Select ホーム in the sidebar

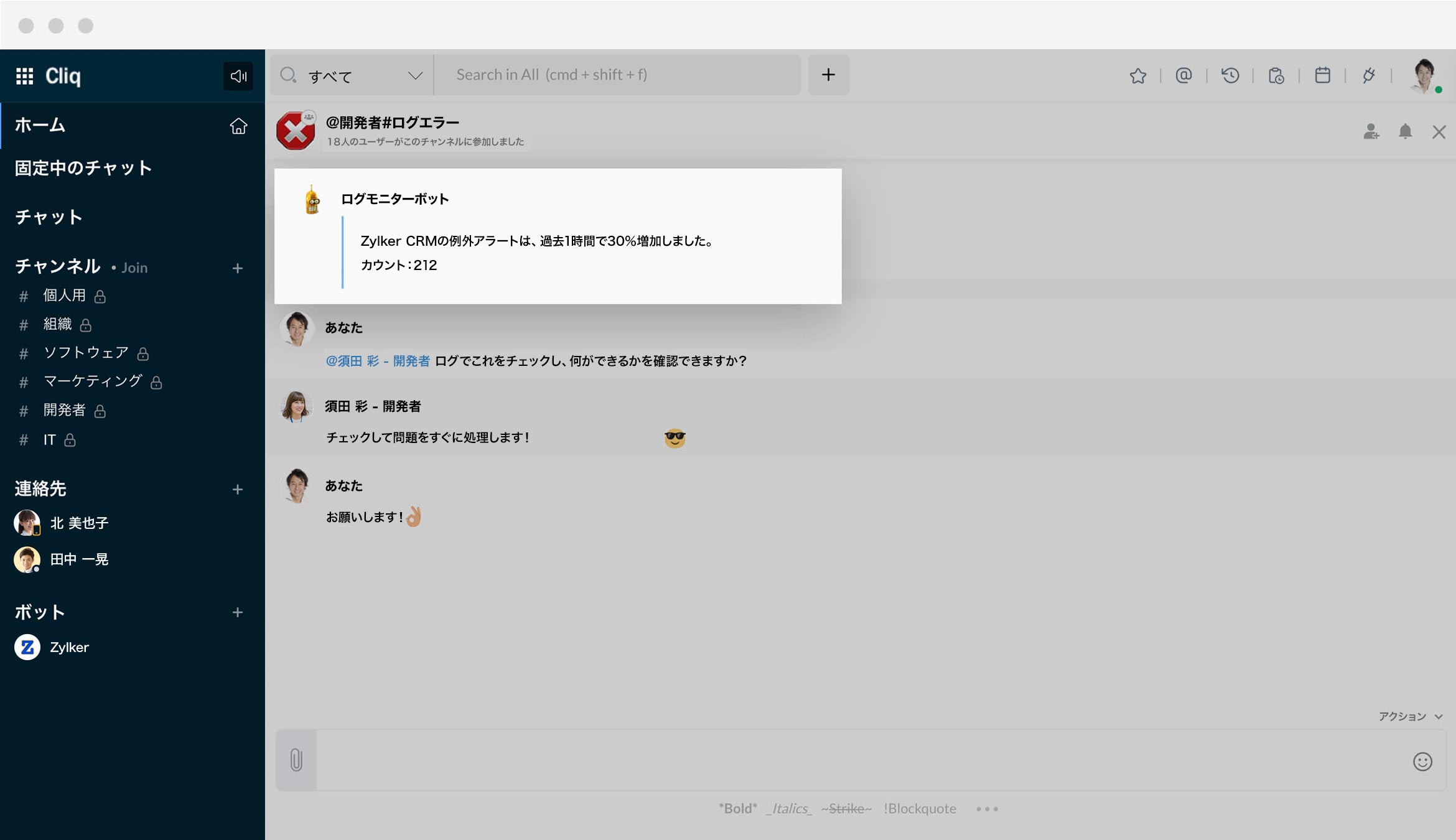pos(40,125)
